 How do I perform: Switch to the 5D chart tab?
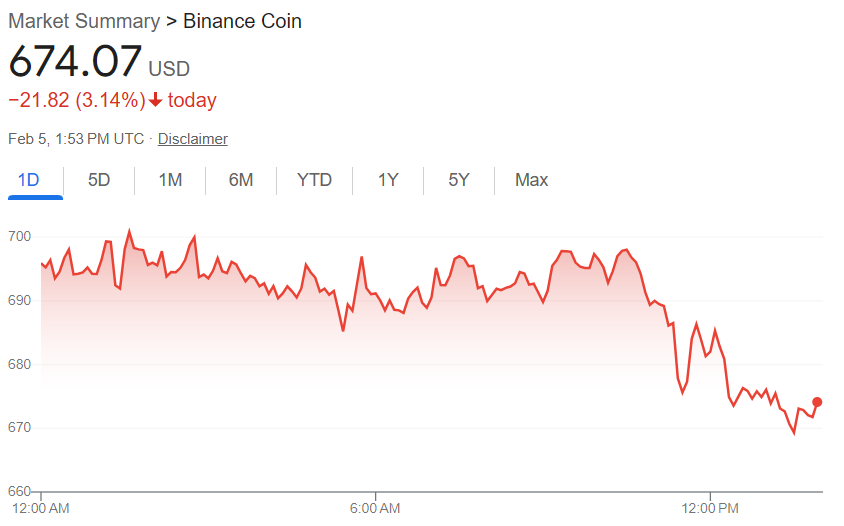pos(99,180)
